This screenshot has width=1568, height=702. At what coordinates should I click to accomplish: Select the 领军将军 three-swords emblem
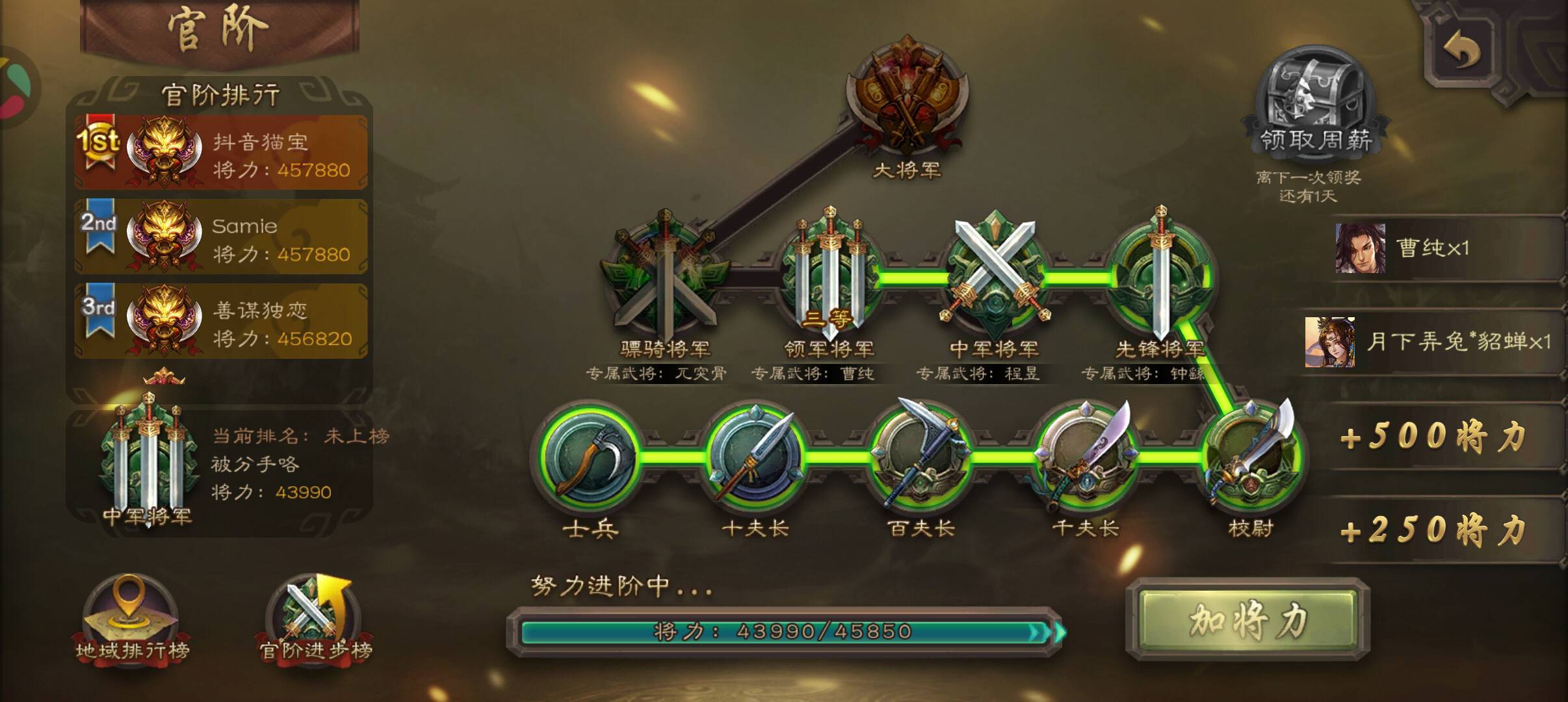[830, 273]
